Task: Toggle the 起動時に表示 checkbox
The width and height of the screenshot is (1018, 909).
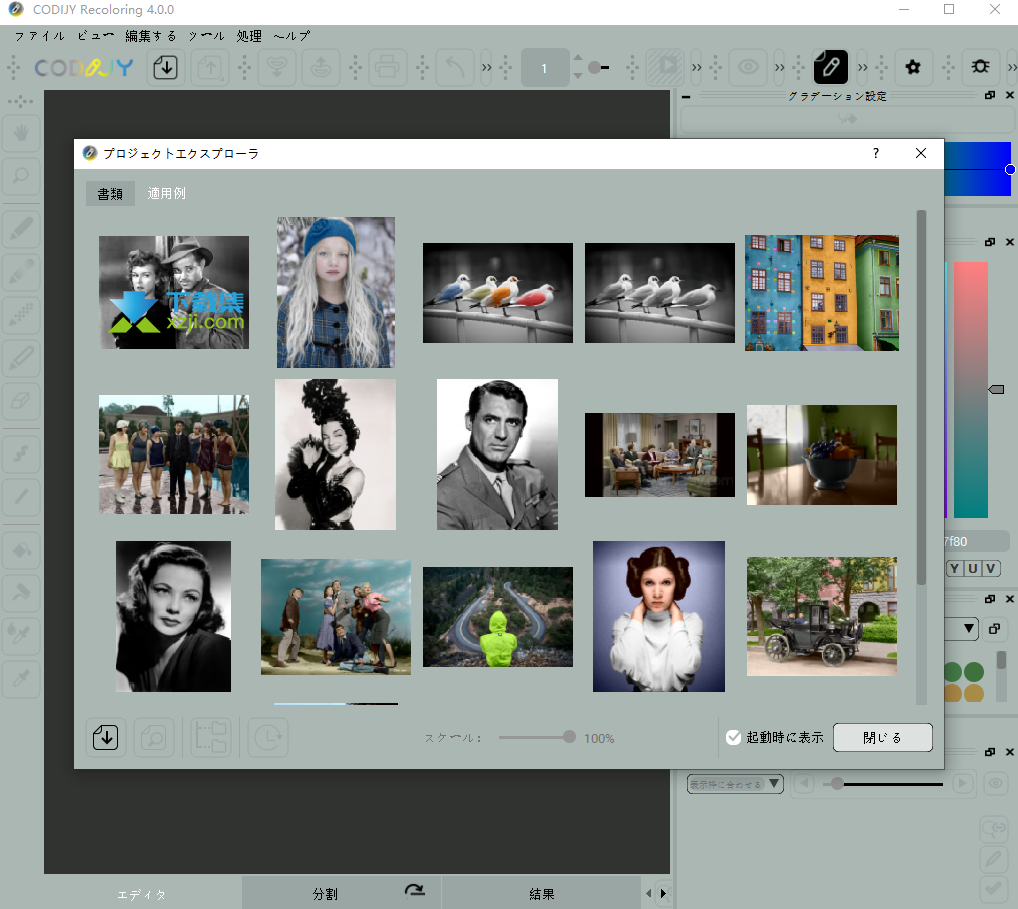Action: click(734, 738)
